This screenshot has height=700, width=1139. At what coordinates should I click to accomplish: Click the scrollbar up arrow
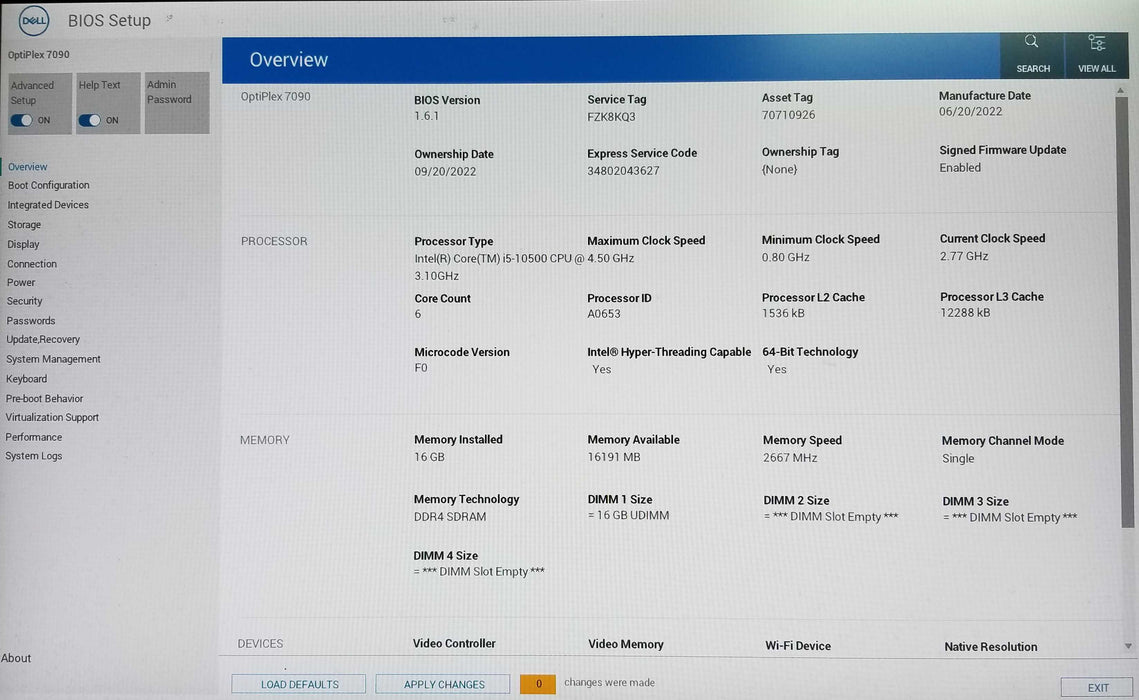click(x=1121, y=90)
